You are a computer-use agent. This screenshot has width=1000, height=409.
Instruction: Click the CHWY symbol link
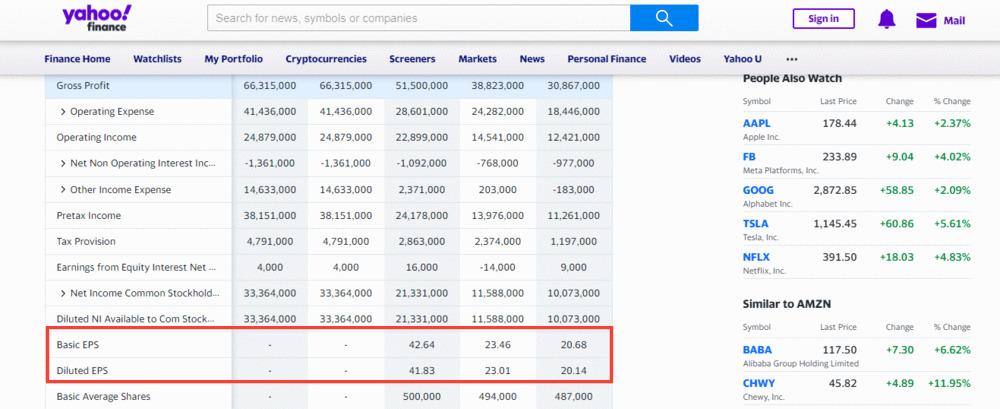click(x=759, y=383)
